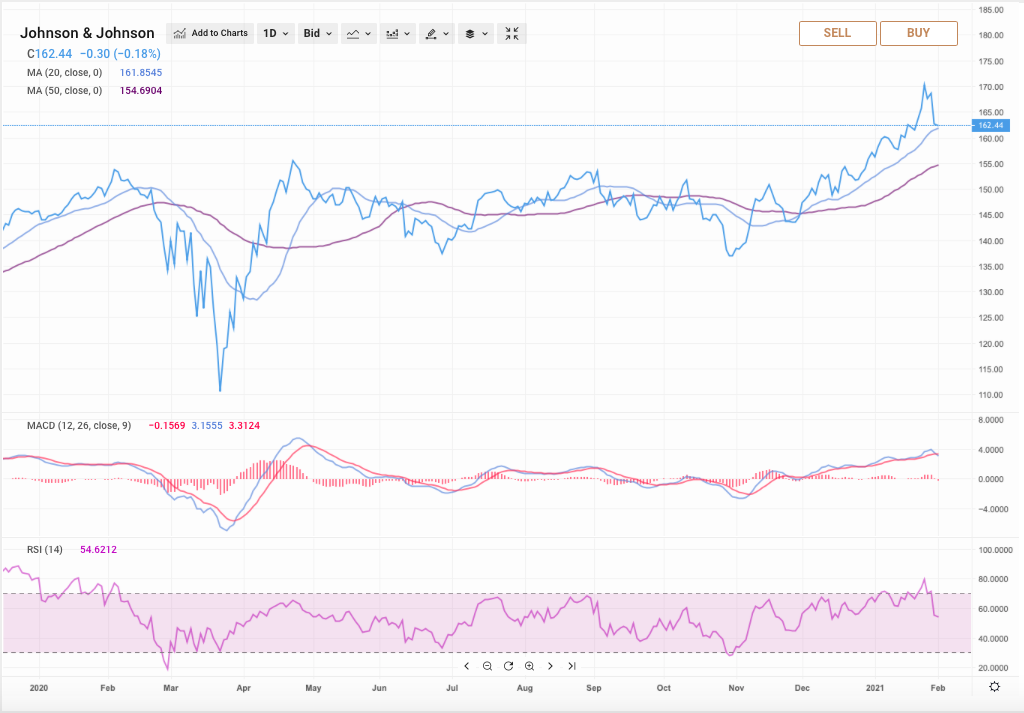This screenshot has height=713, width=1024.
Task: Click the MA (20, close, 0) indicator label
Action: [x=65, y=72]
